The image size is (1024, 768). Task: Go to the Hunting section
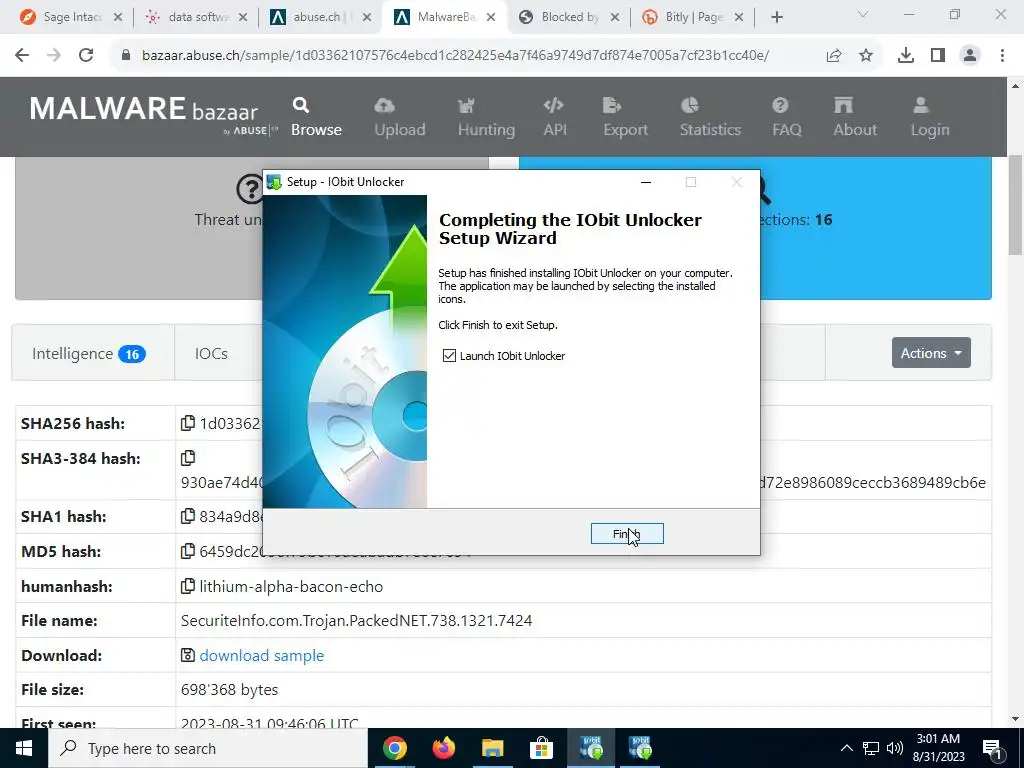486,118
